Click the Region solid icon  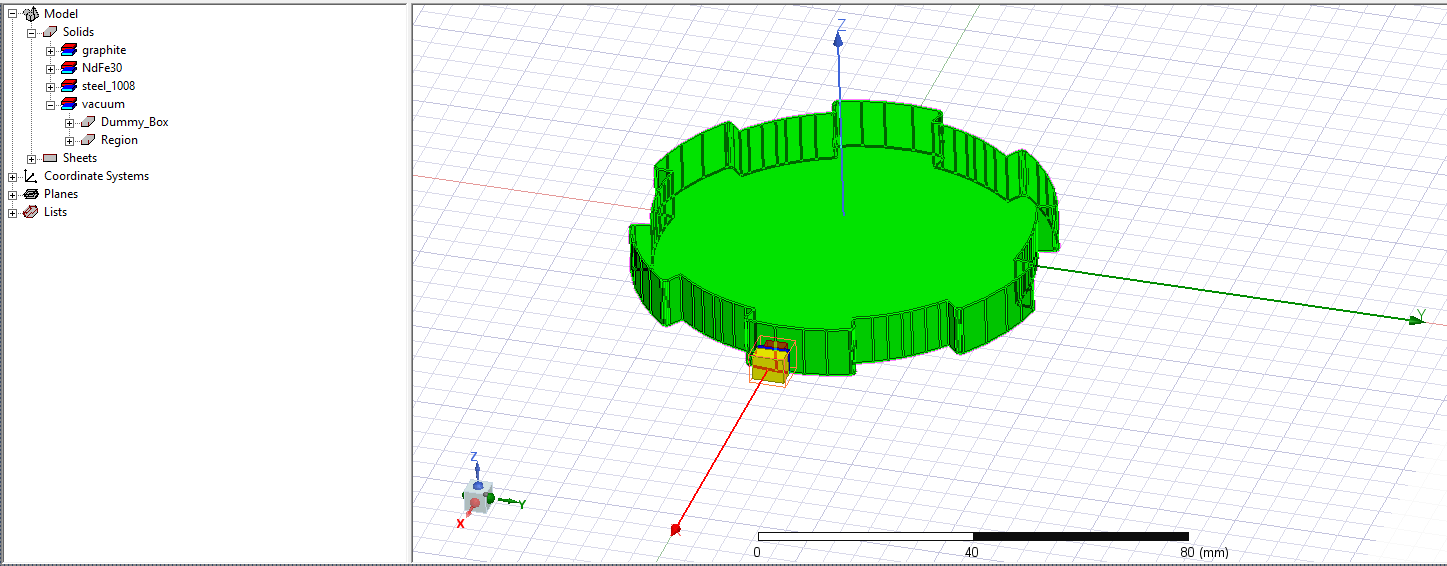(x=88, y=140)
